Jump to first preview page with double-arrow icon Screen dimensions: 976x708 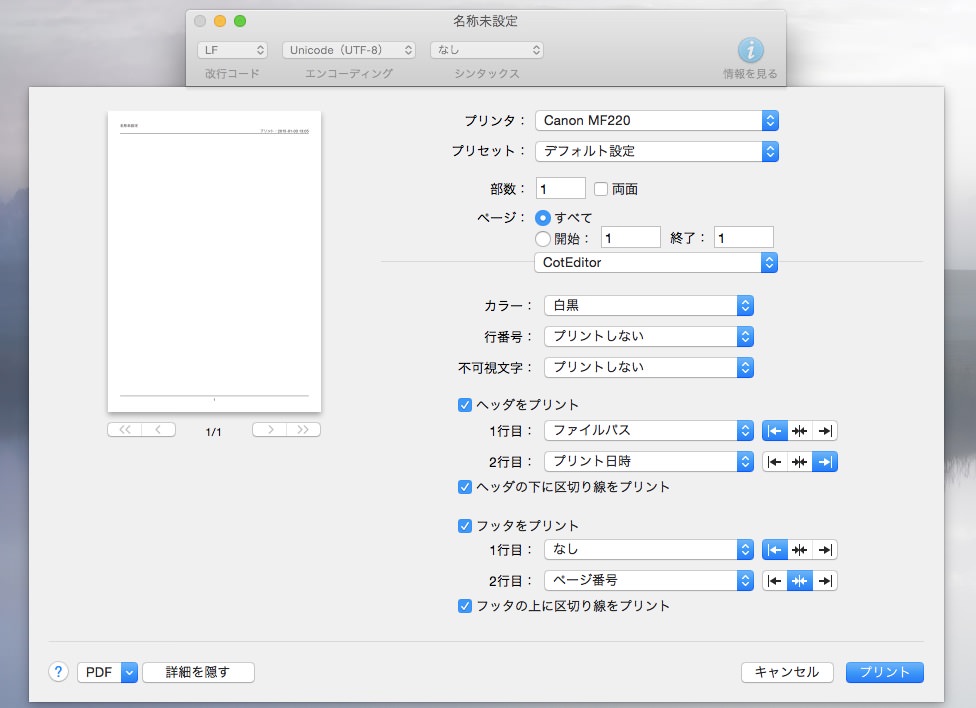point(122,429)
